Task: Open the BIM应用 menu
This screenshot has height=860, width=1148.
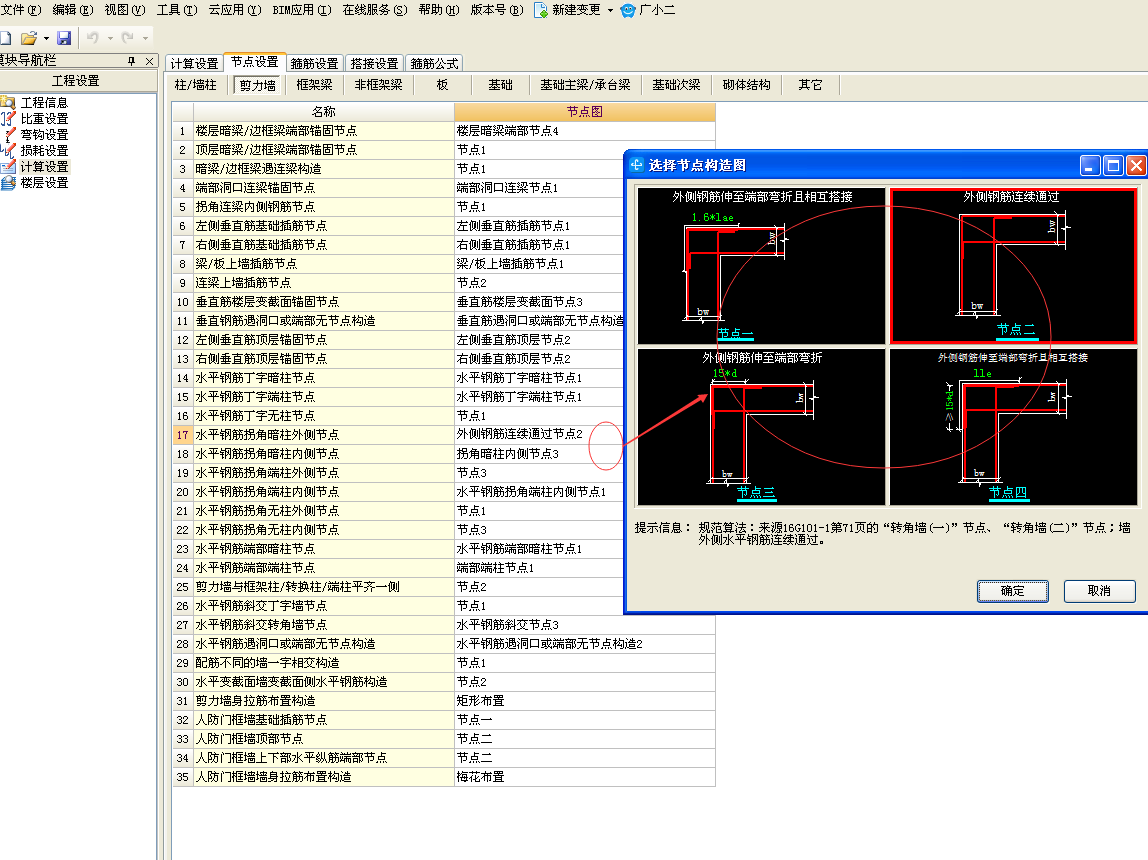Action: [302, 10]
